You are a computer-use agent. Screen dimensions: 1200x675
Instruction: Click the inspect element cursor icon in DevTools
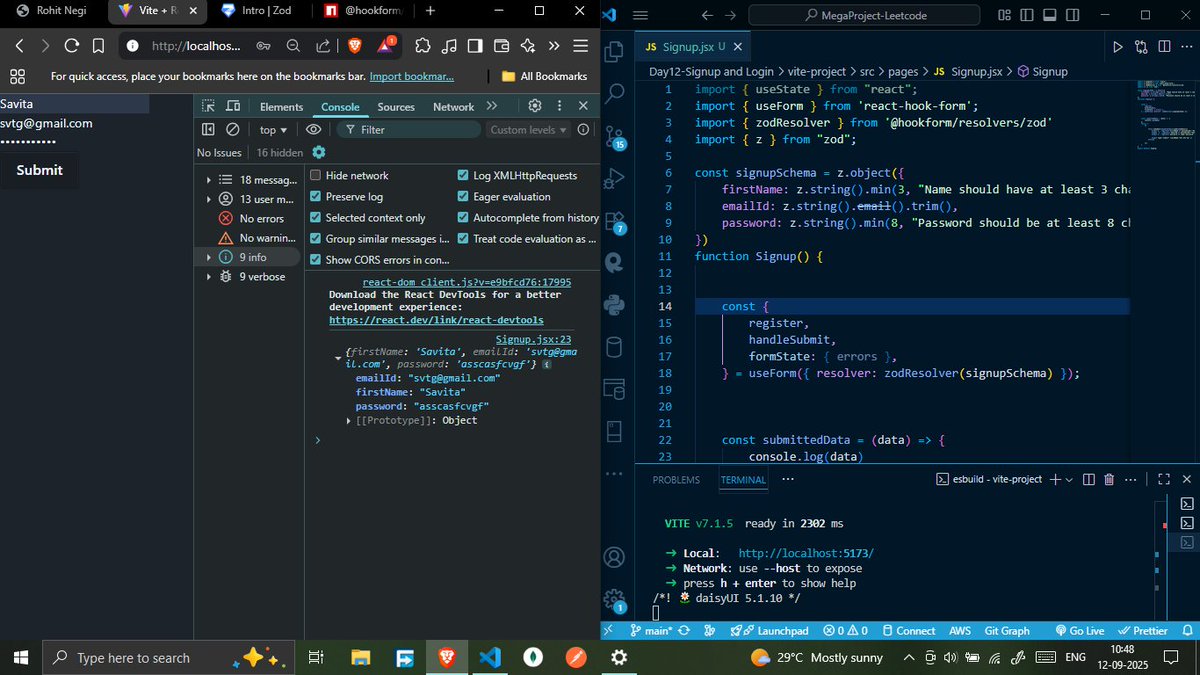(x=208, y=107)
